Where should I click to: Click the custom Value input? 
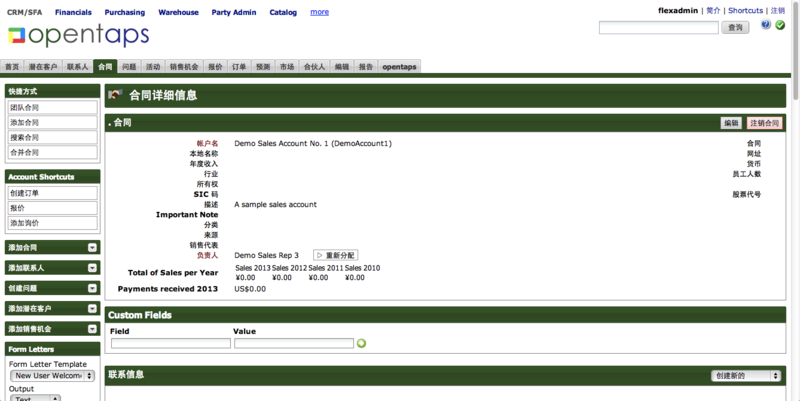[x=294, y=343]
